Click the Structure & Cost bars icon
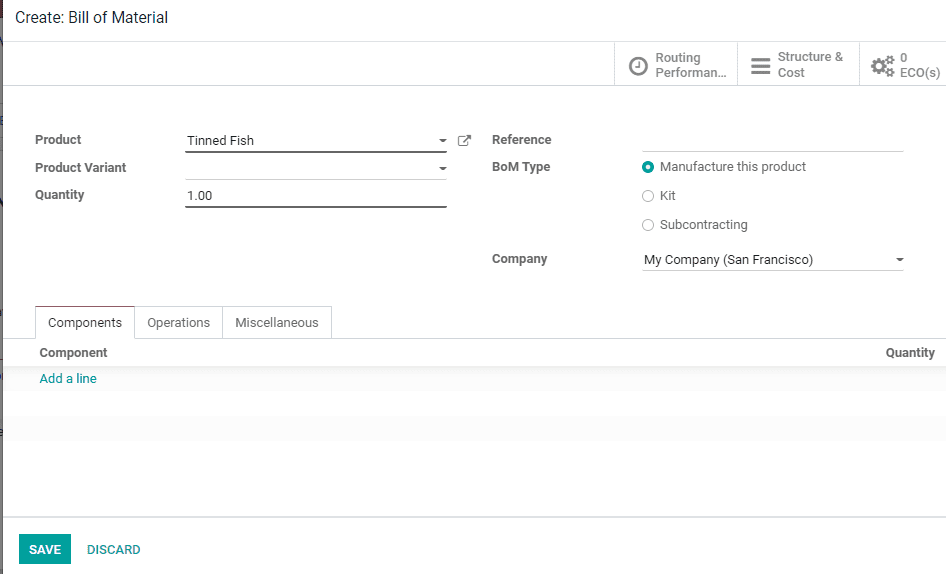The width and height of the screenshot is (946, 574). pos(760,65)
